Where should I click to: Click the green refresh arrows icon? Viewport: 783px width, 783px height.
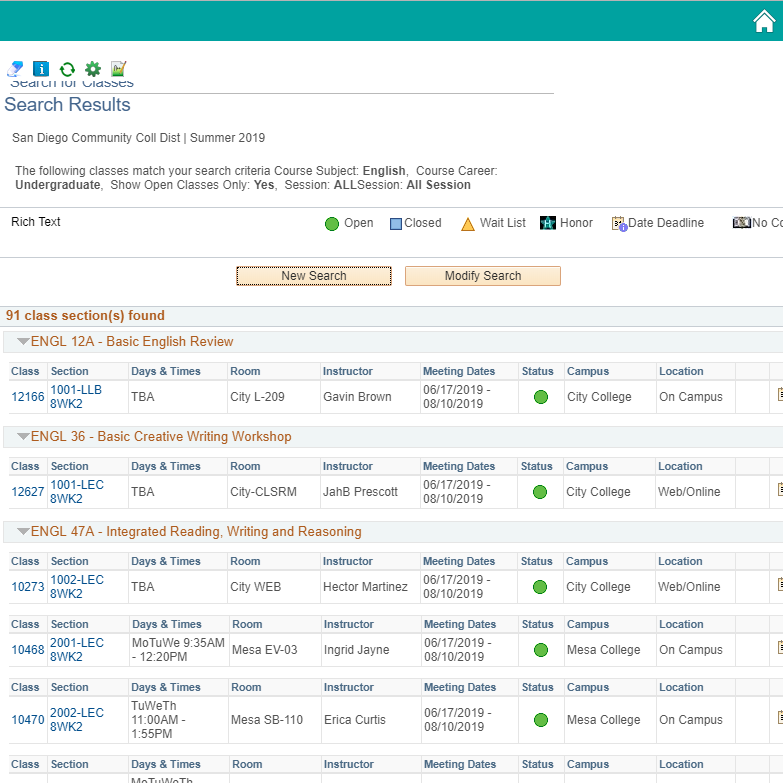67,69
